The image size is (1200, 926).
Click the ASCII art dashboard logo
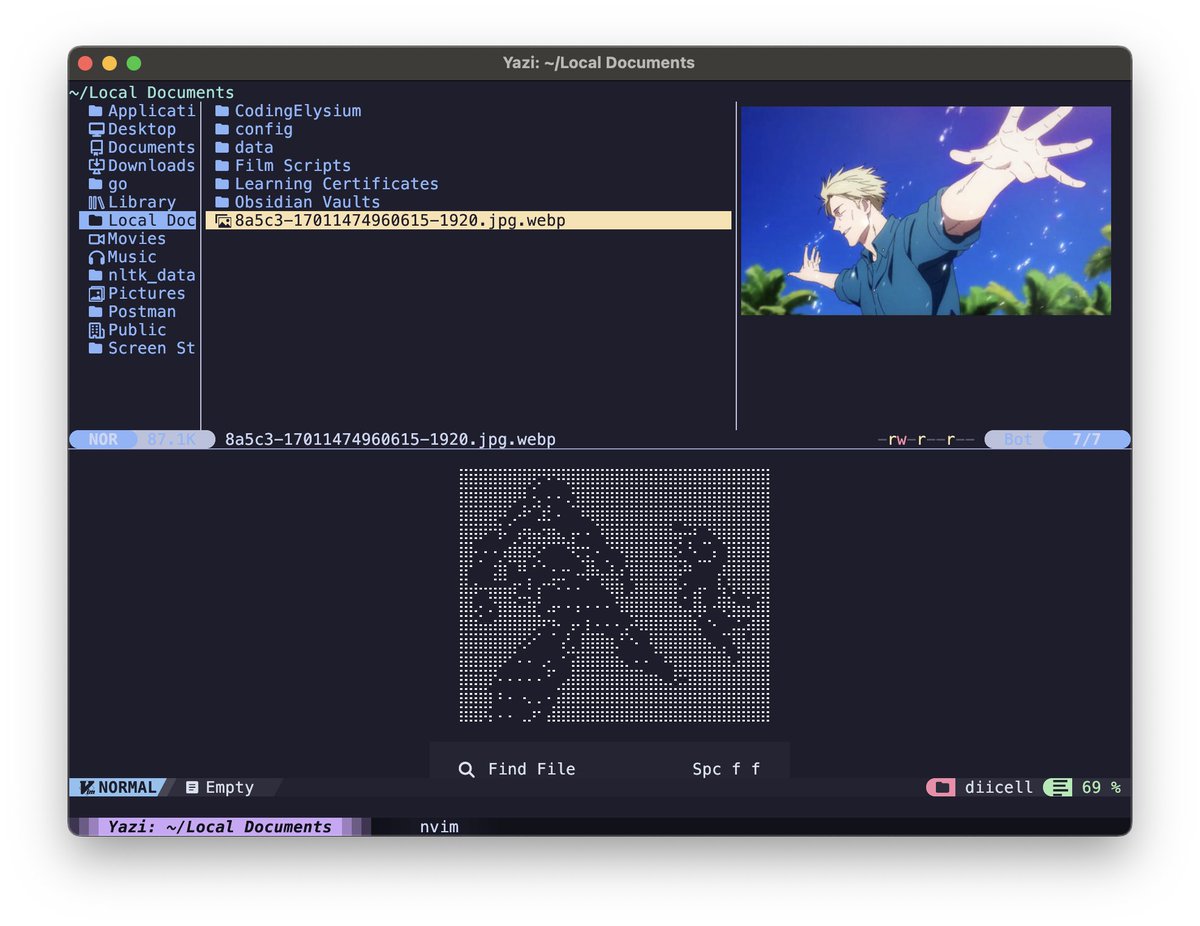point(614,596)
